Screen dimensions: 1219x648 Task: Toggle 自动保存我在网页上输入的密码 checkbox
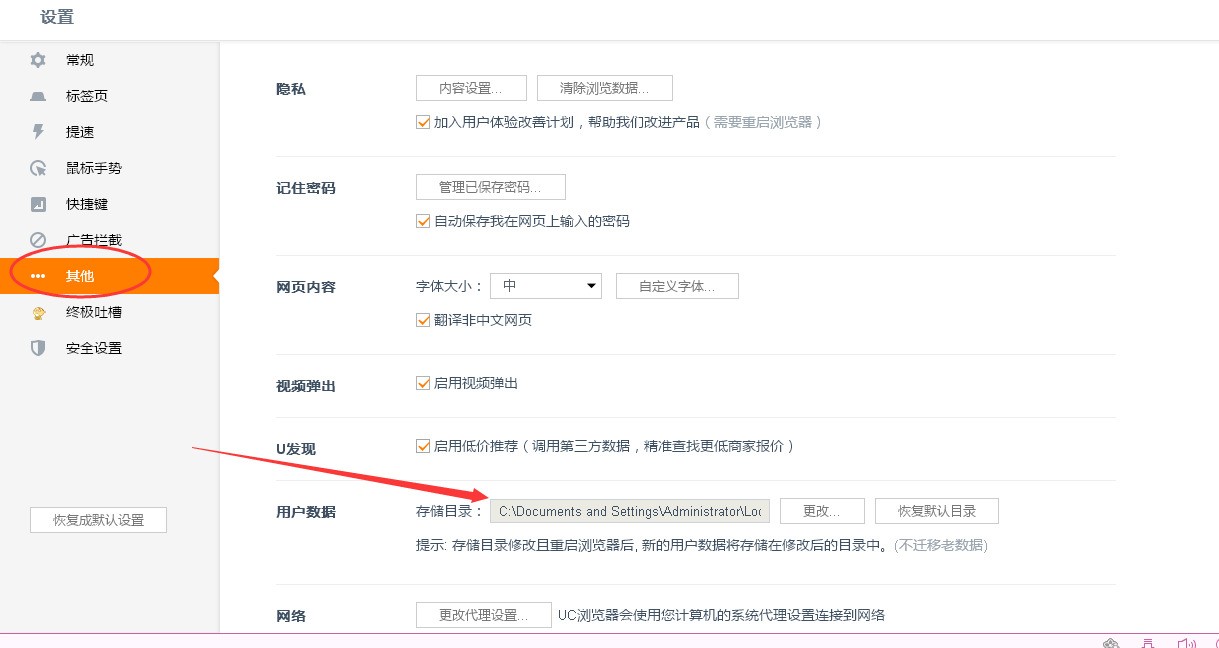(x=423, y=221)
